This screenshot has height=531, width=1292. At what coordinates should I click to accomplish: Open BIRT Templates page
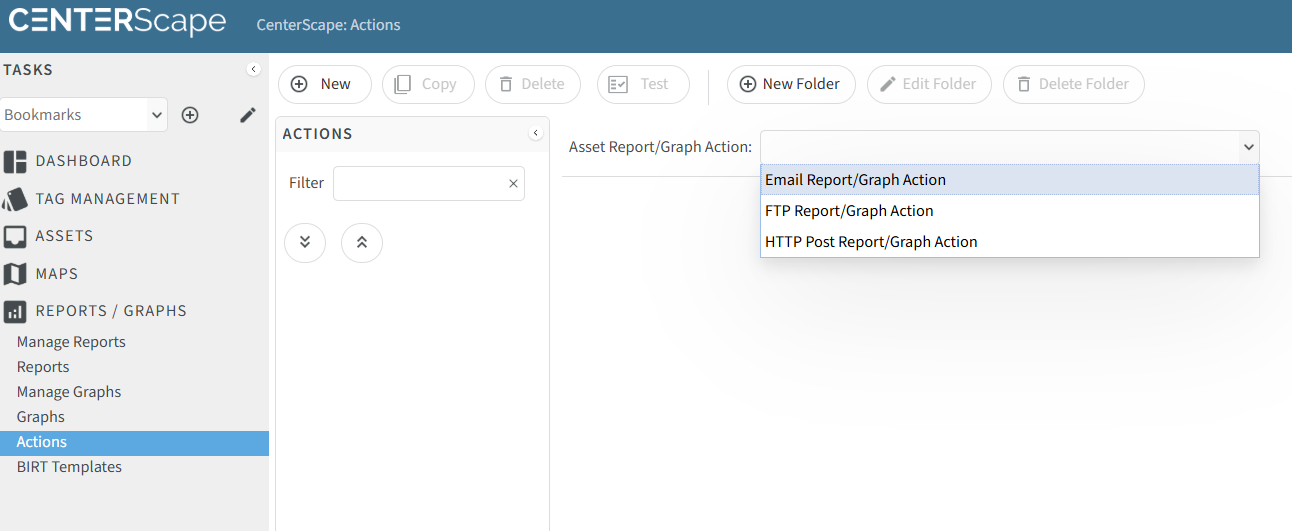[69, 467]
